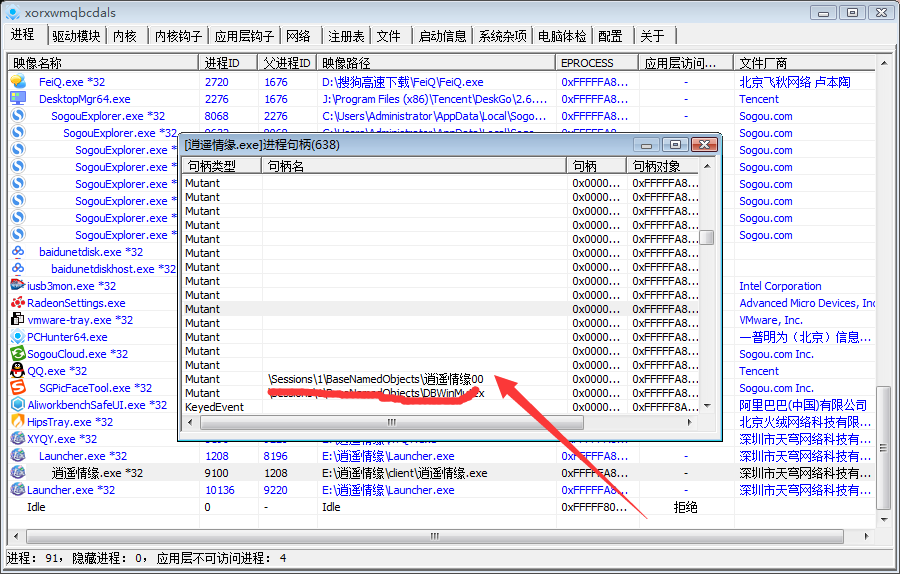
Task: Click handle dialog scroll right arrow
Action: click(x=689, y=422)
